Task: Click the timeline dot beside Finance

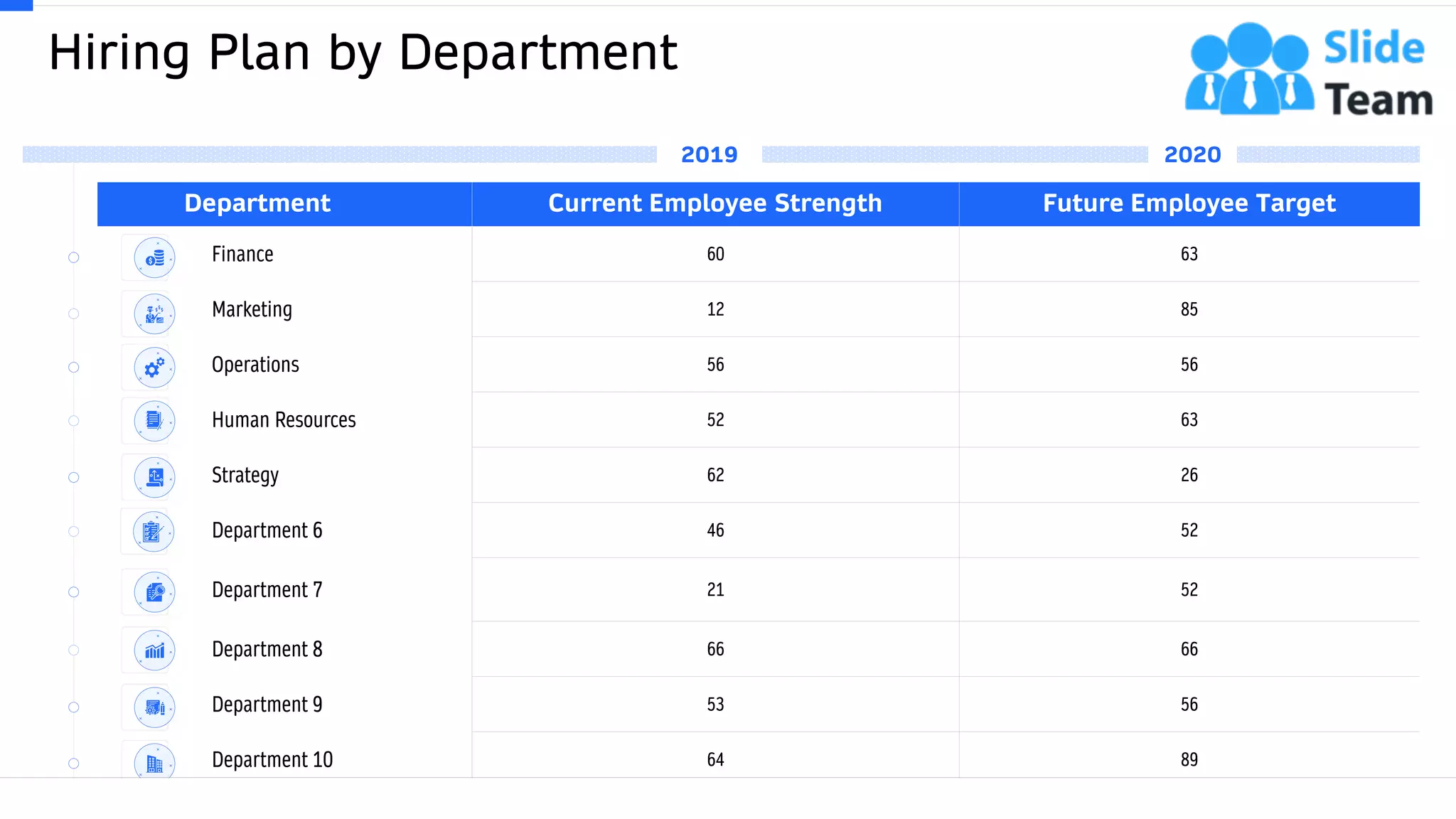Action: point(74,257)
